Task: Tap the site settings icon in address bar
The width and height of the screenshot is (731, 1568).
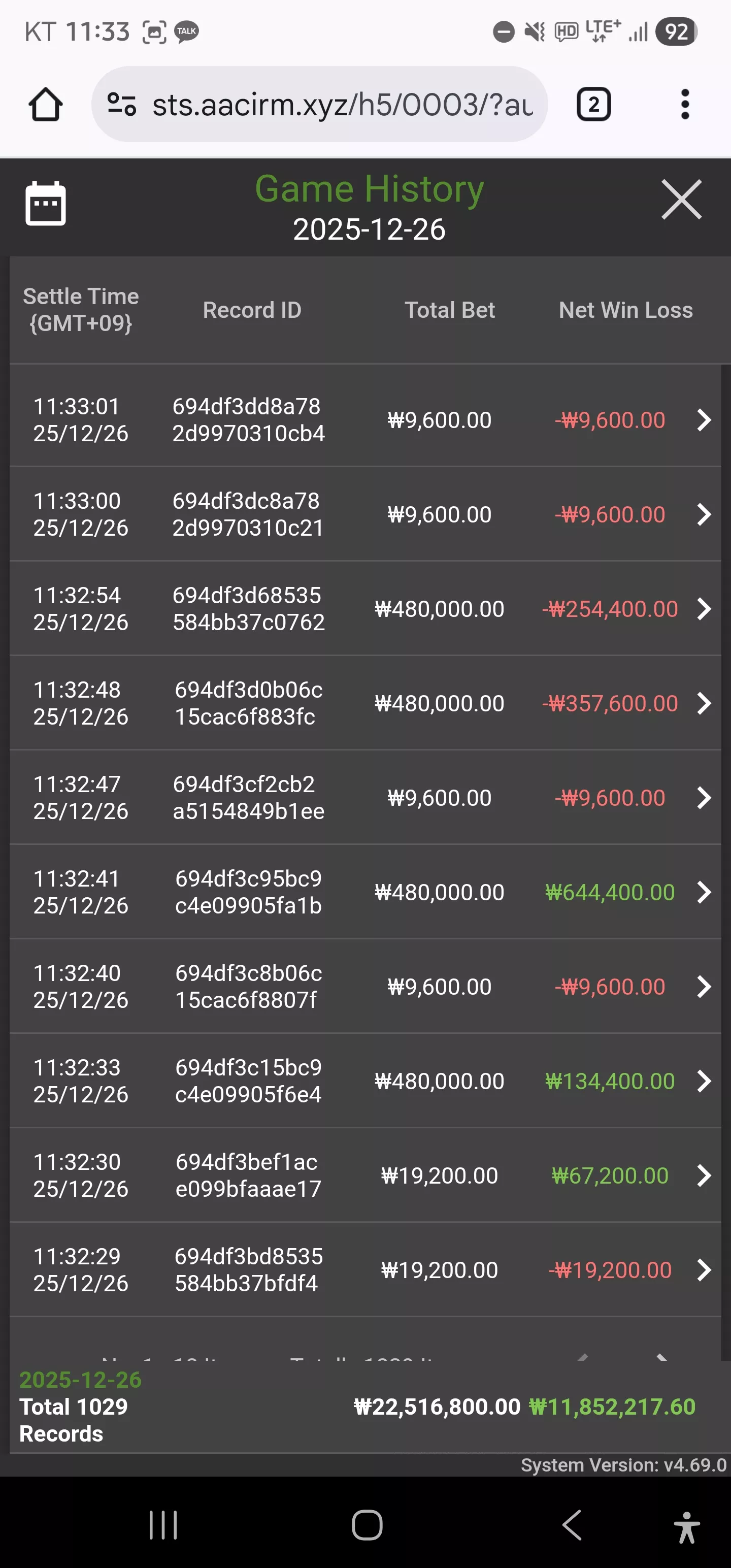Action: (122, 104)
